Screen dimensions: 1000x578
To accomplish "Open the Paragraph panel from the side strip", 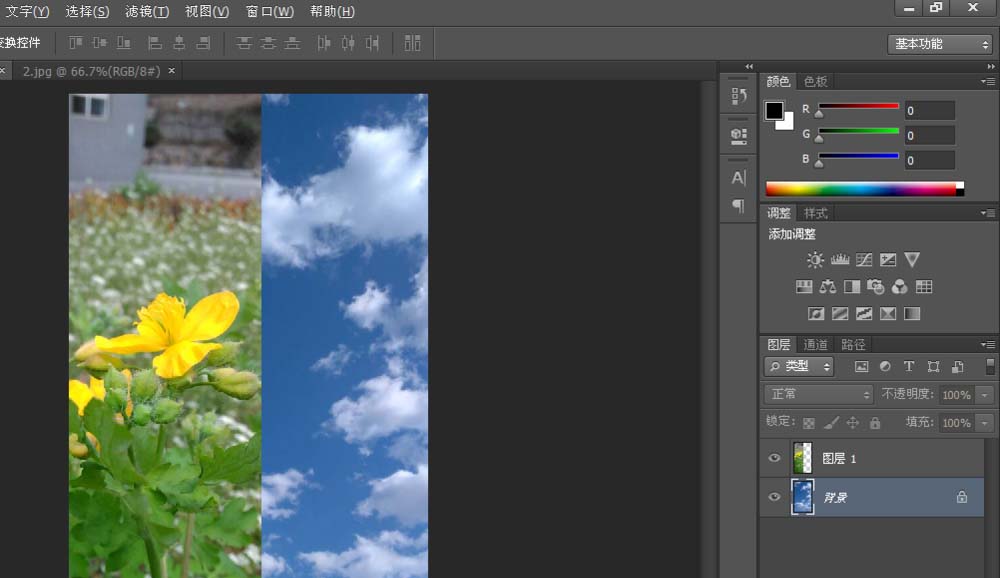I will coord(737,205).
